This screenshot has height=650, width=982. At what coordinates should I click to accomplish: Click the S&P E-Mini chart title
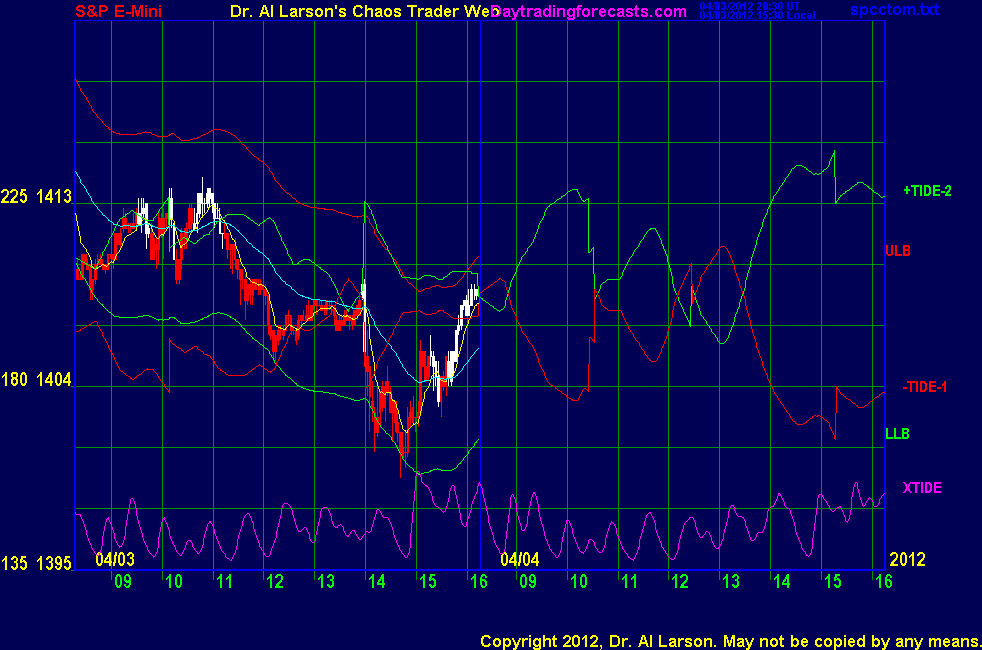(122, 12)
